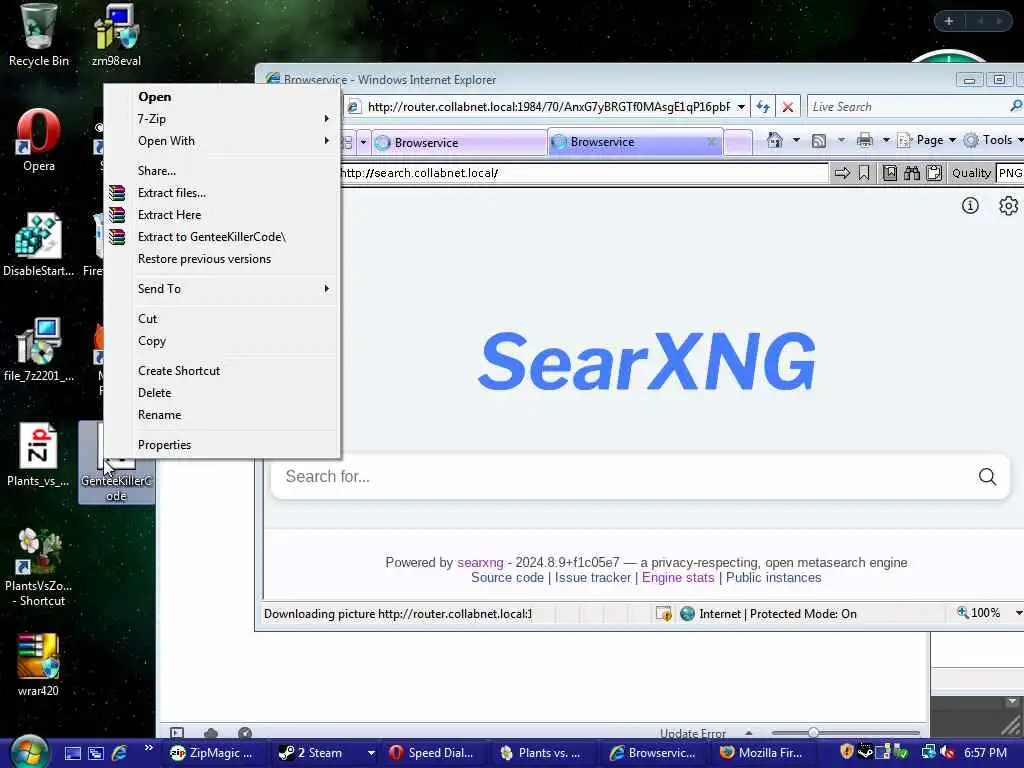Click the SearXNG info icon
Screen dimensions: 1024x768
pyautogui.click(x=970, y=206)
